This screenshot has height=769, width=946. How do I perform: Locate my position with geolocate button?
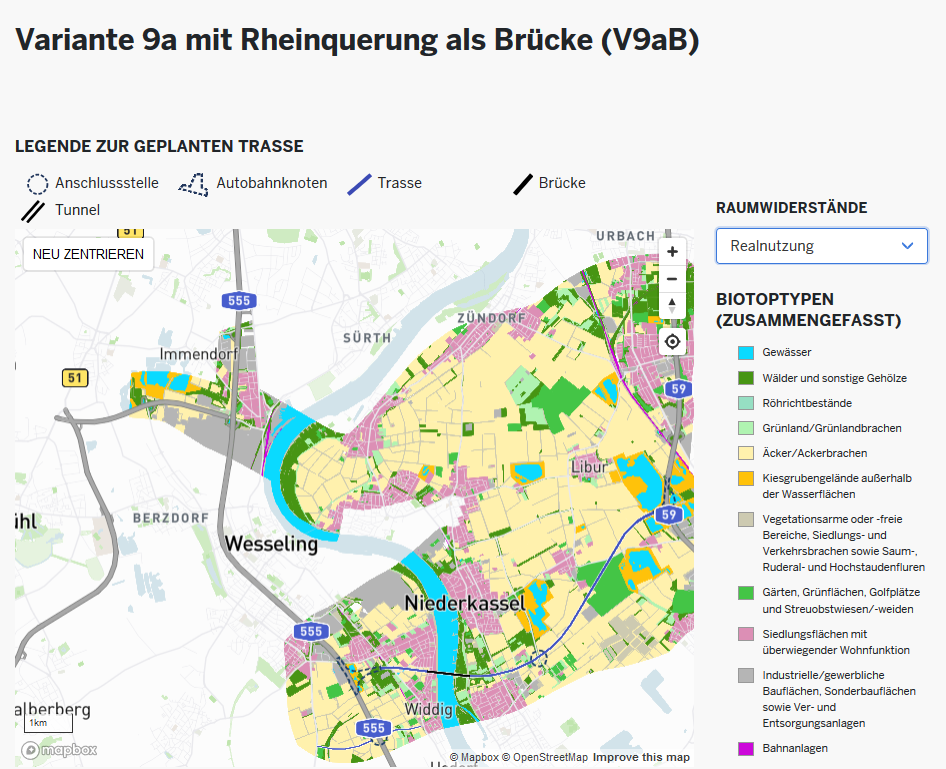[672, 342]
